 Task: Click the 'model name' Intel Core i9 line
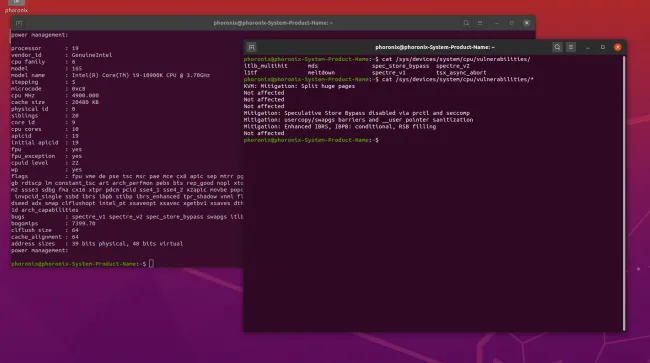click(x=110, y=75)
